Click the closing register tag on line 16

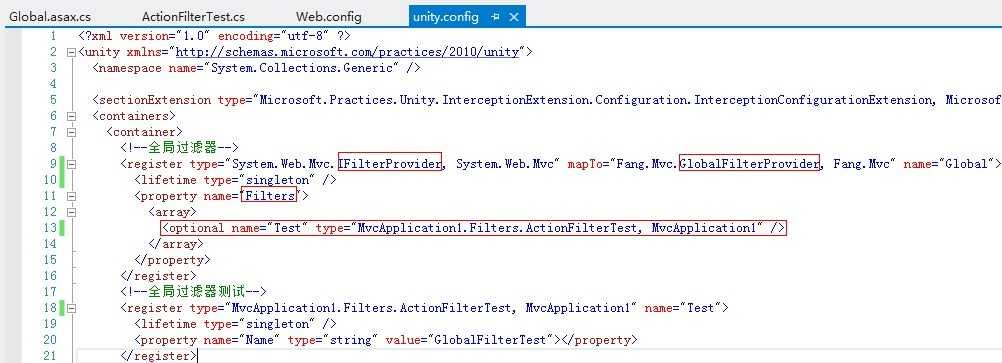click(x=158, y=276)
